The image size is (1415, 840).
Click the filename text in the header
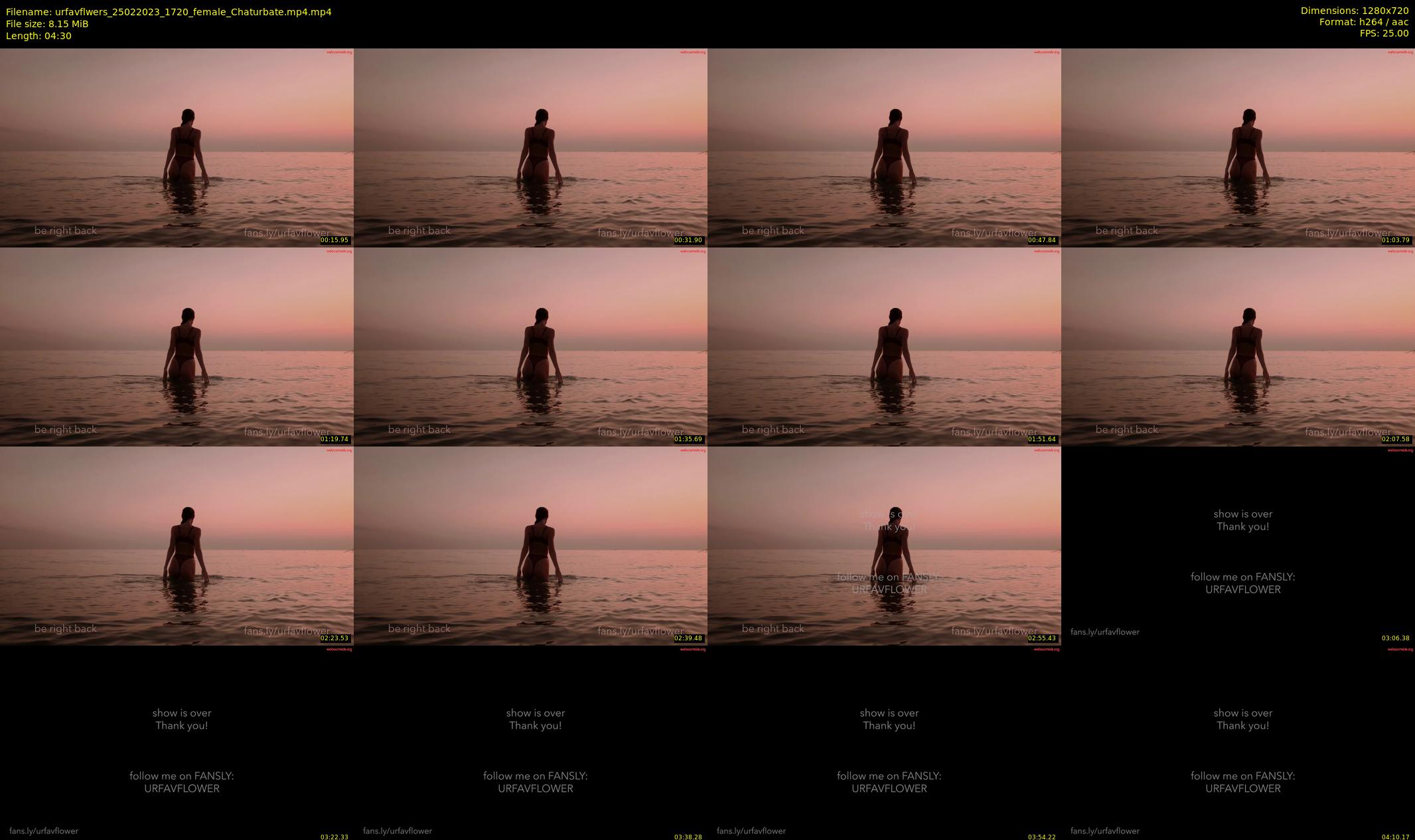click(x=169, y=12)
